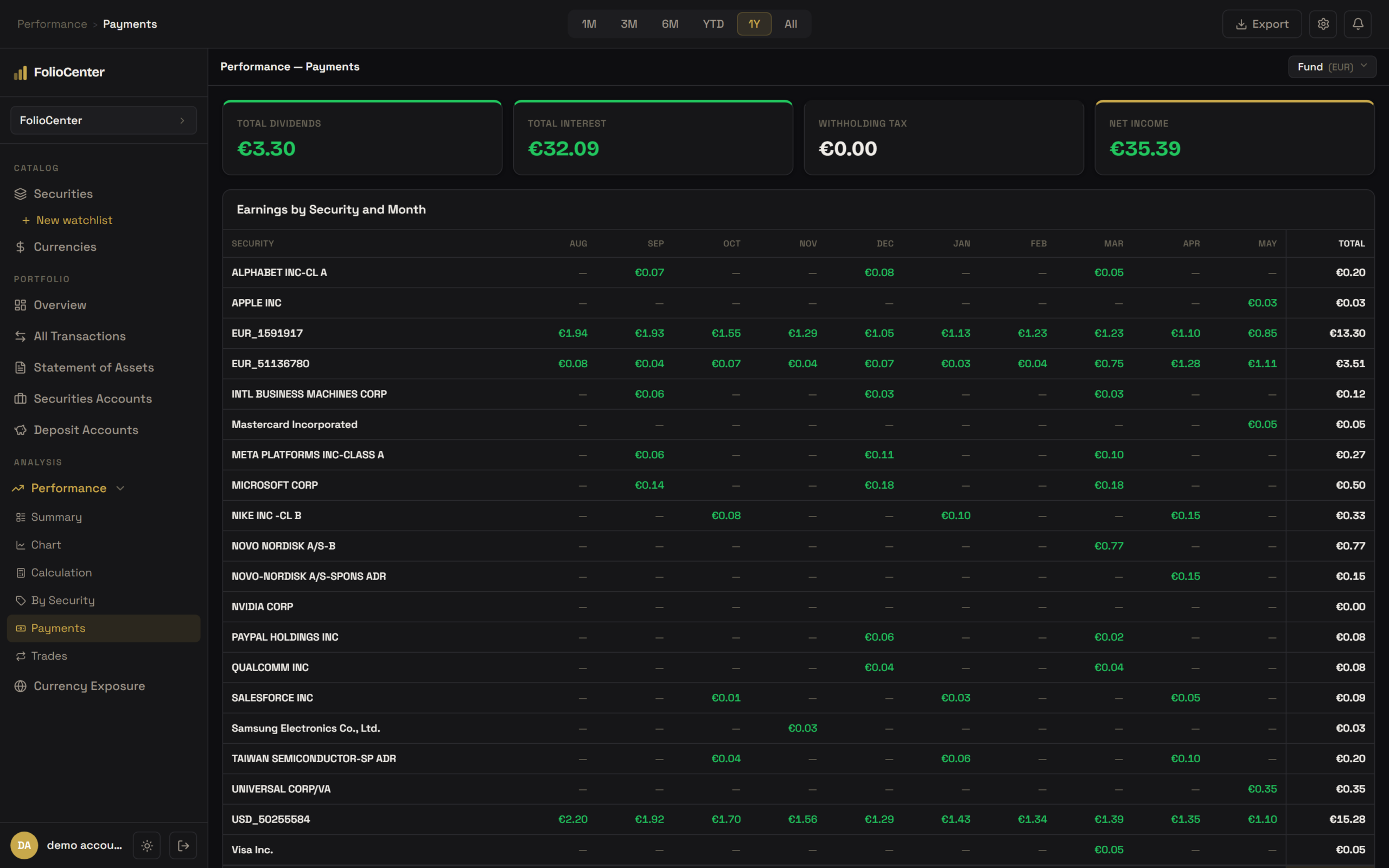Click the By Security tag icon

click(x=21, y=601)
